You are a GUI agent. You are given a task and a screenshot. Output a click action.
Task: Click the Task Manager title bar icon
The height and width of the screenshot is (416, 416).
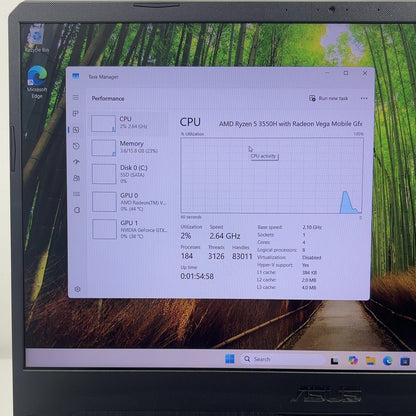coord(76,76)
